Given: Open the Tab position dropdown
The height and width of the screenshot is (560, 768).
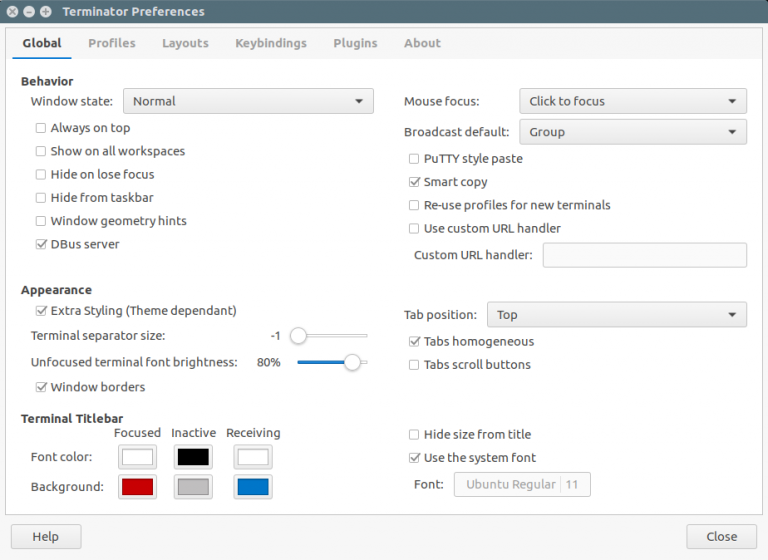Looking at the screenshot, I should (616, 315).
